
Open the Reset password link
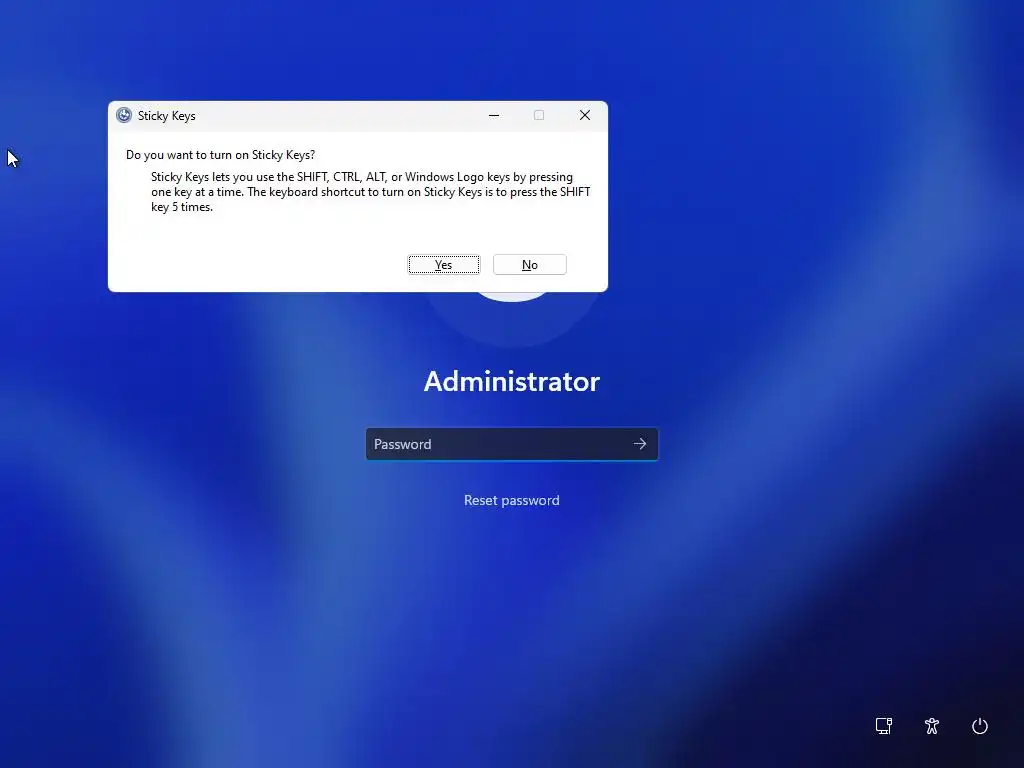click(511, 500)
